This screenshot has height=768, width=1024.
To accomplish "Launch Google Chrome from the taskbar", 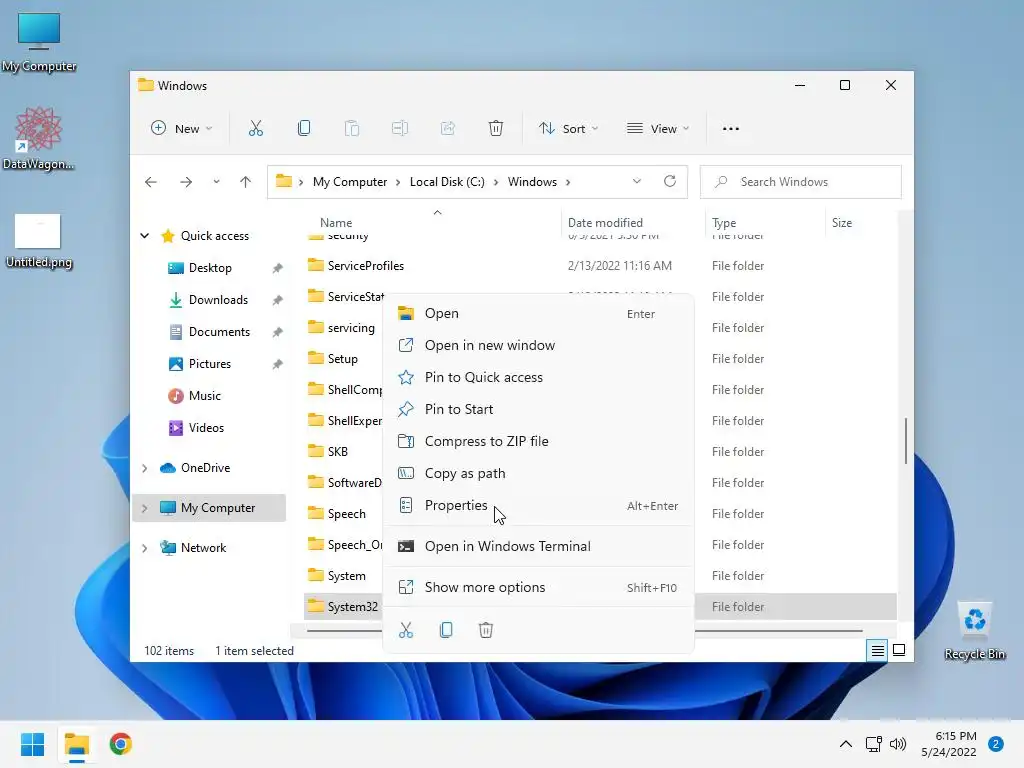I will click(120, 744).
